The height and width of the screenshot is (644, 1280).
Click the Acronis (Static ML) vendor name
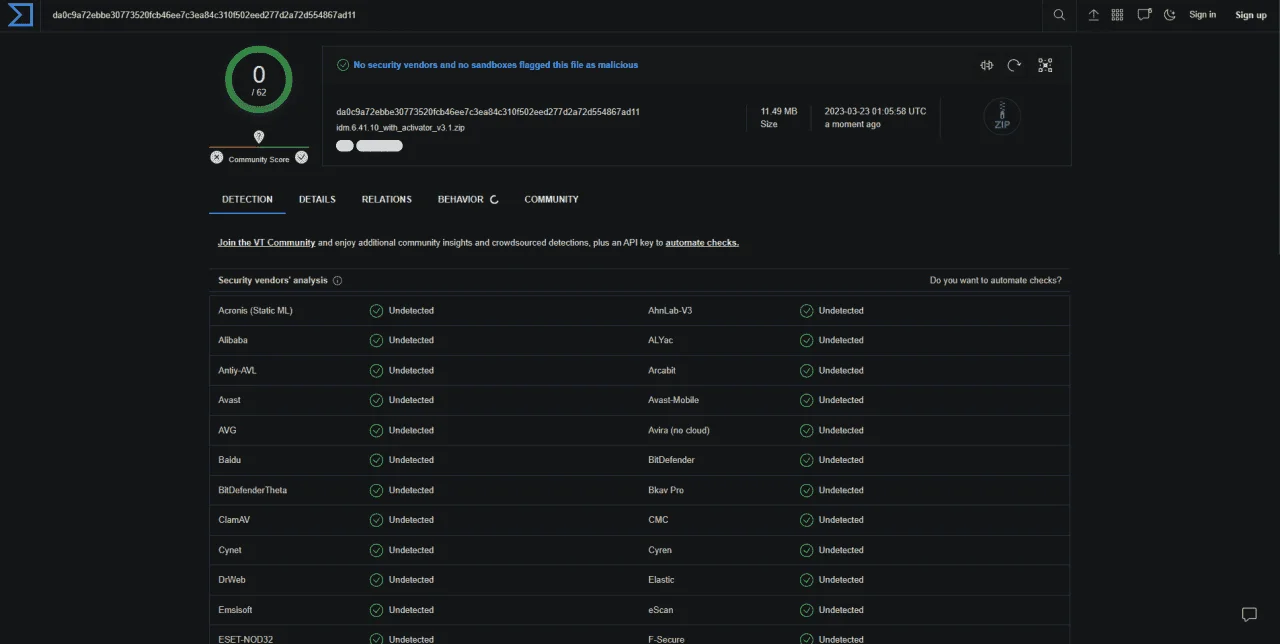coord(255,311)
